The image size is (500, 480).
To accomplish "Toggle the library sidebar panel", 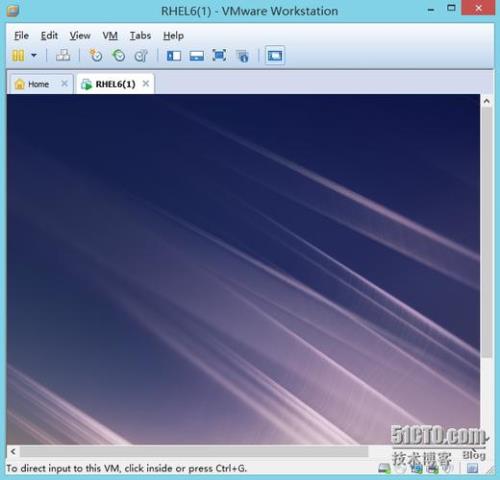I will click(174, 55).
